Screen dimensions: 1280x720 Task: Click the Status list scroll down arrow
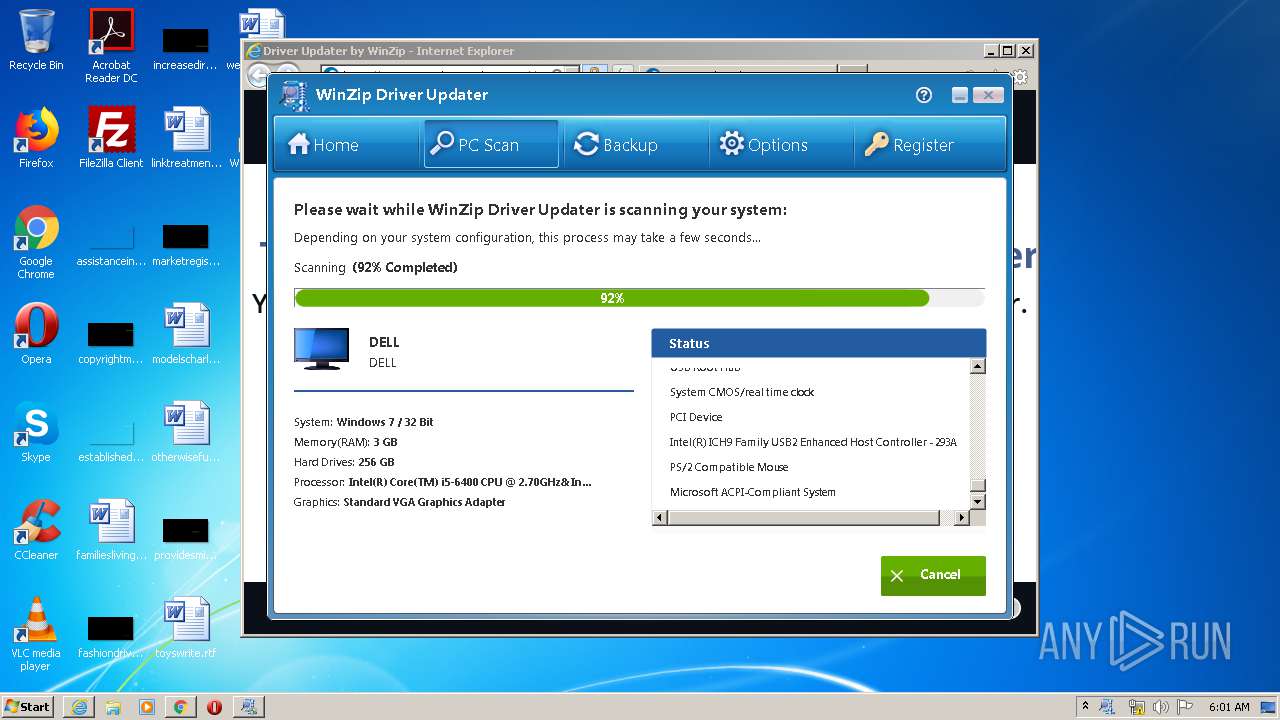978,502
